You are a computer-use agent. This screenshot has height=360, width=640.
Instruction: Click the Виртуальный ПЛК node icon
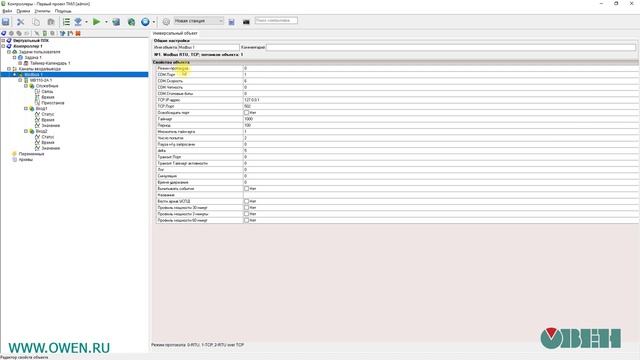pyautogui.click(x=9, y=40)
